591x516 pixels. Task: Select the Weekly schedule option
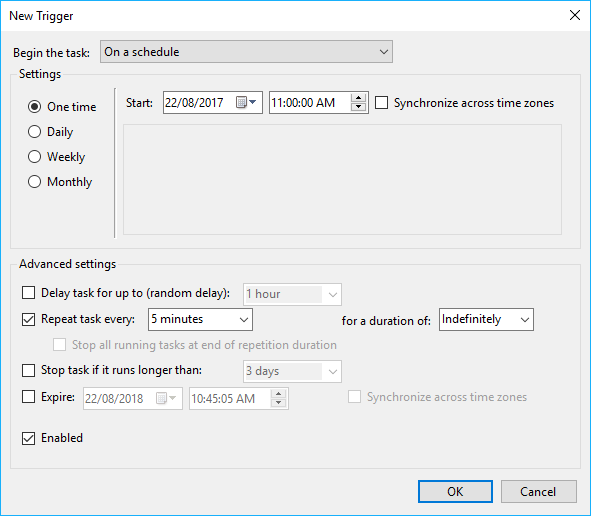pos(56,156)
